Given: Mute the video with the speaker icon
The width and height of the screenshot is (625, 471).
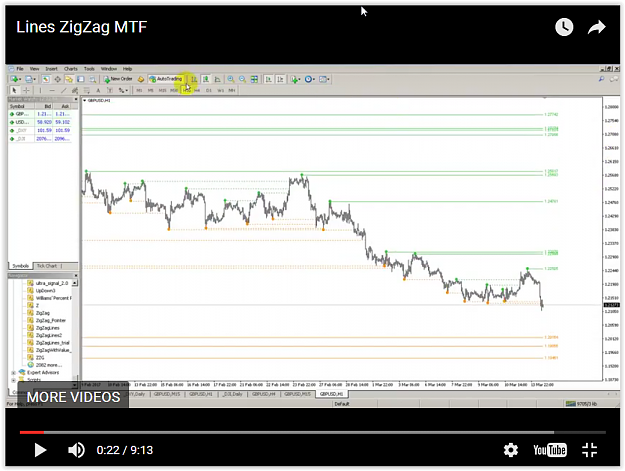Looking at the screenshot, I should [x=76, y=450].
